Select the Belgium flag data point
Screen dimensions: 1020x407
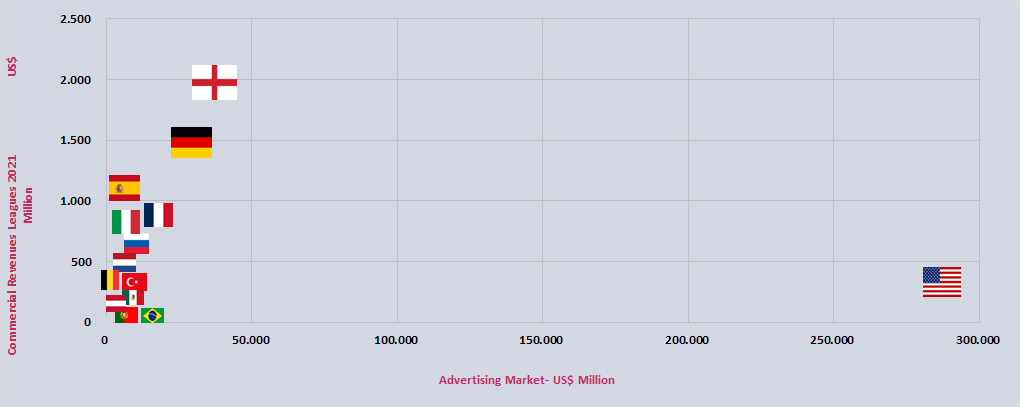(x=109, y=280)
